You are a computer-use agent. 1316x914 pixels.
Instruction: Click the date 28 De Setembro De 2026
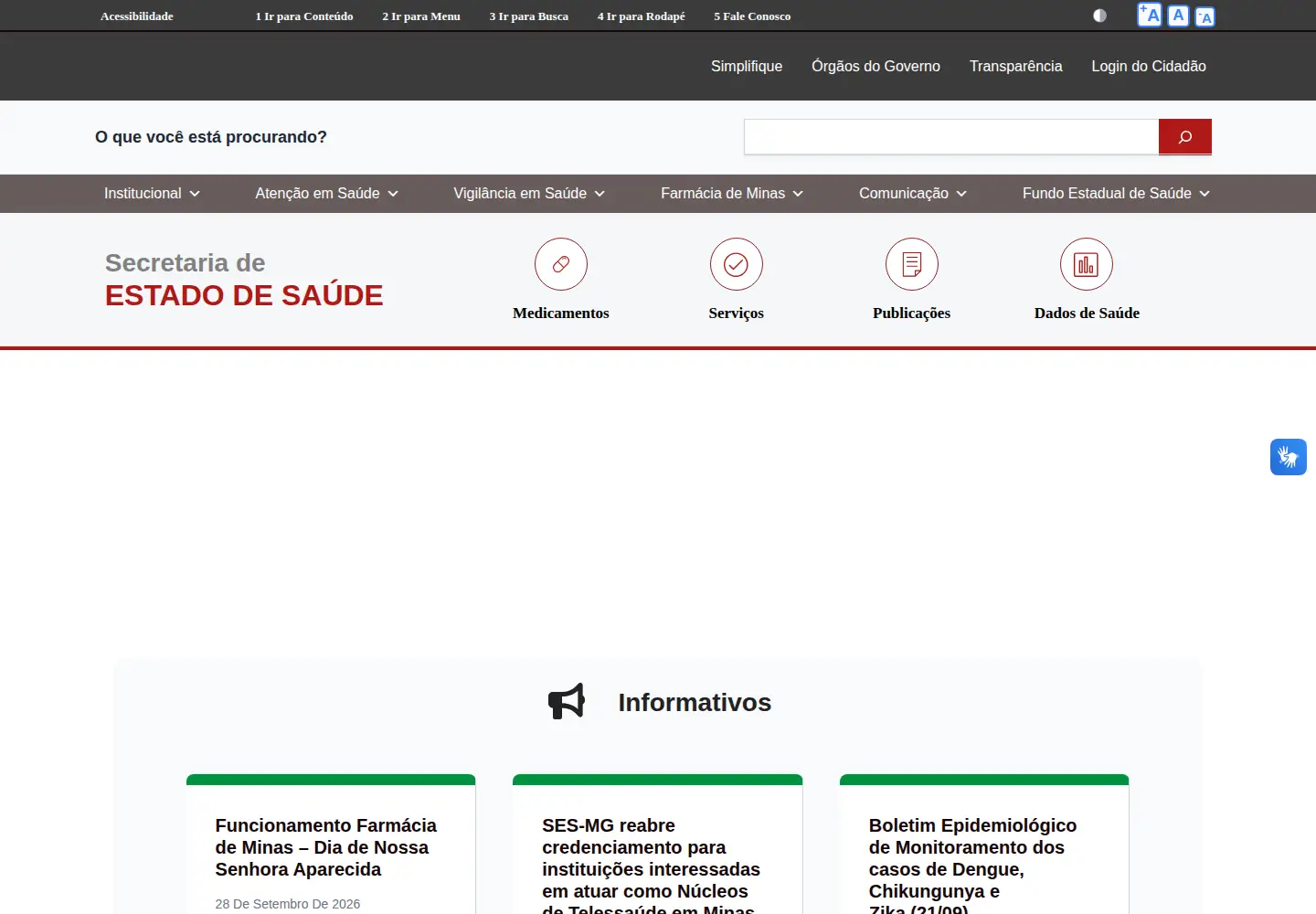tap(288, 904)
